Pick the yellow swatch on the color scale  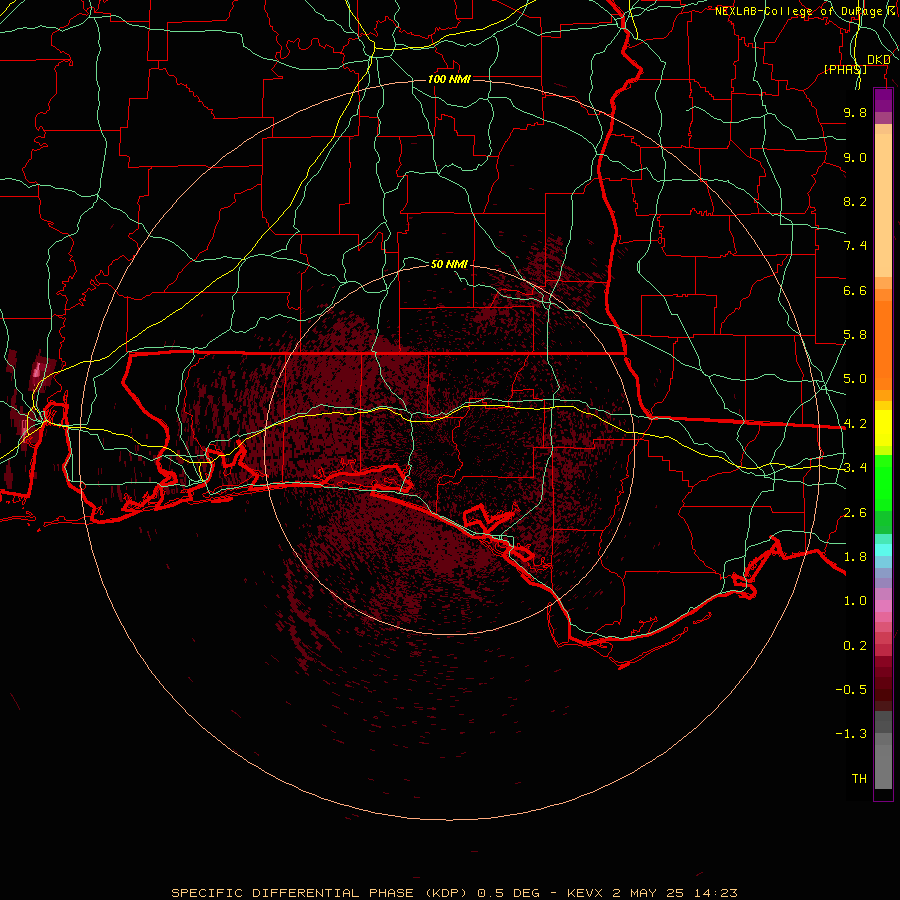[883, 428]
